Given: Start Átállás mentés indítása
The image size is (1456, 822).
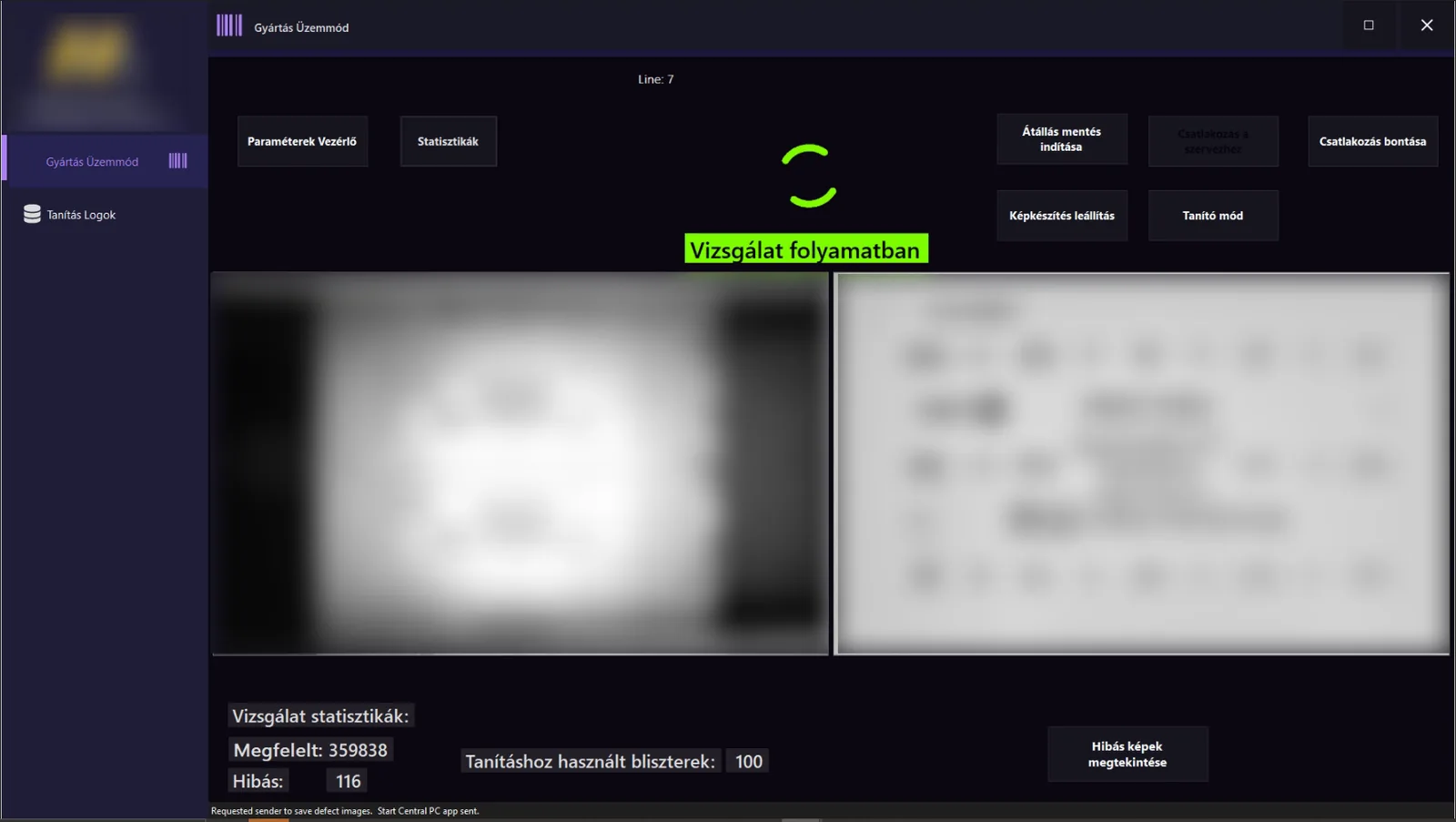Looking at the screenshot, I should [x=1061, y=139].
